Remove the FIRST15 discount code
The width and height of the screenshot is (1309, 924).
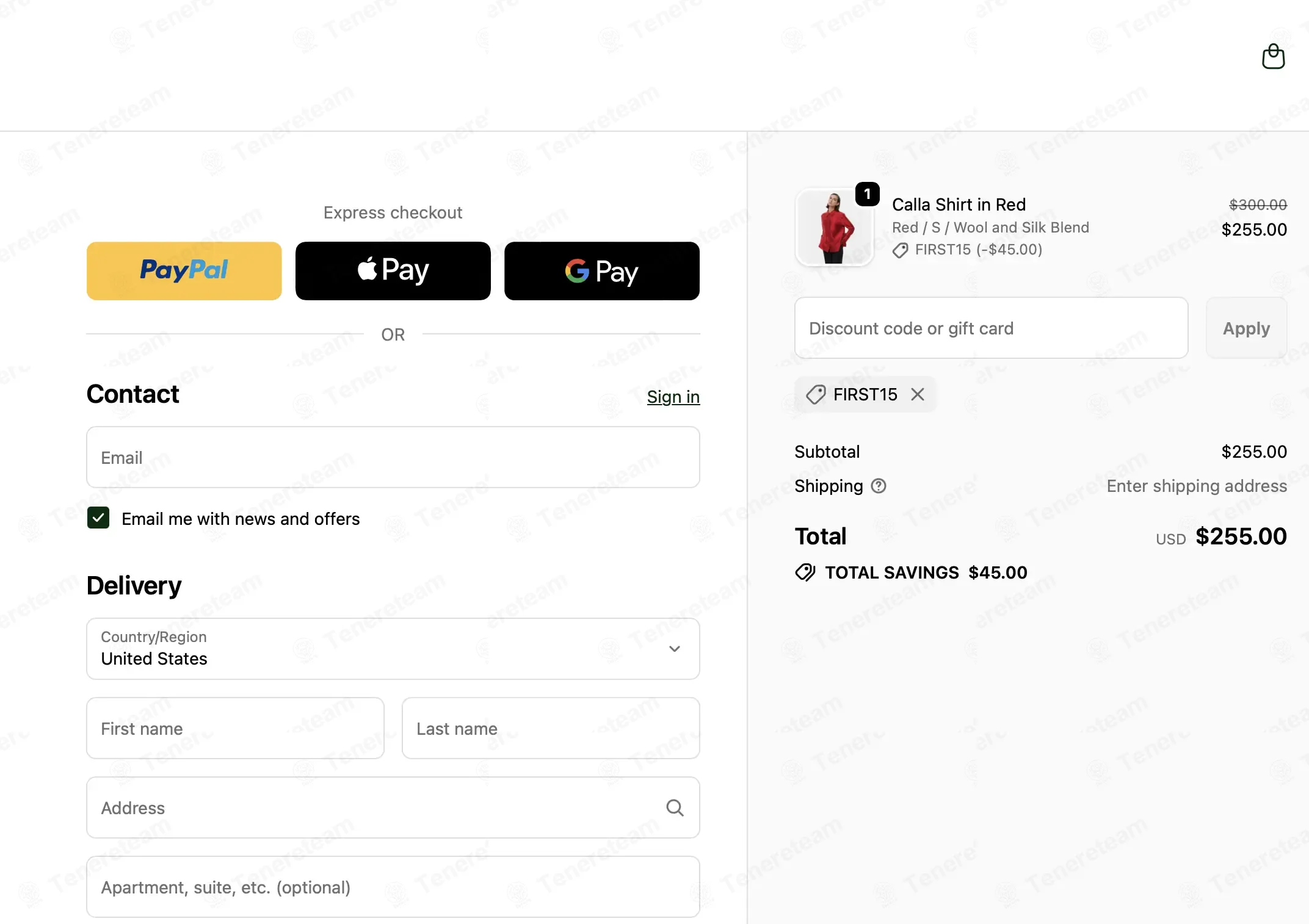coord(917,394)
